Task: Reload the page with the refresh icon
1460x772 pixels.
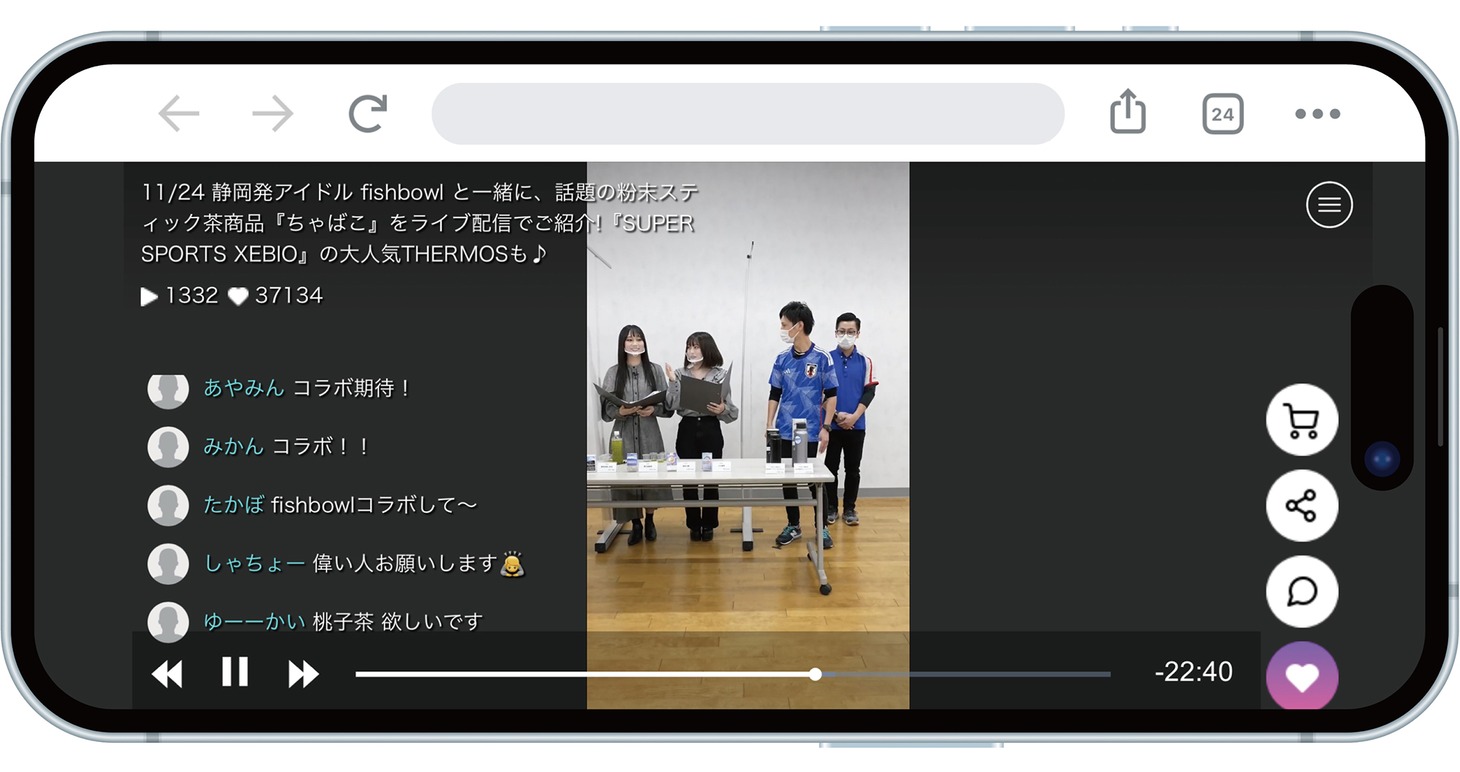Action: pos(367,114)
